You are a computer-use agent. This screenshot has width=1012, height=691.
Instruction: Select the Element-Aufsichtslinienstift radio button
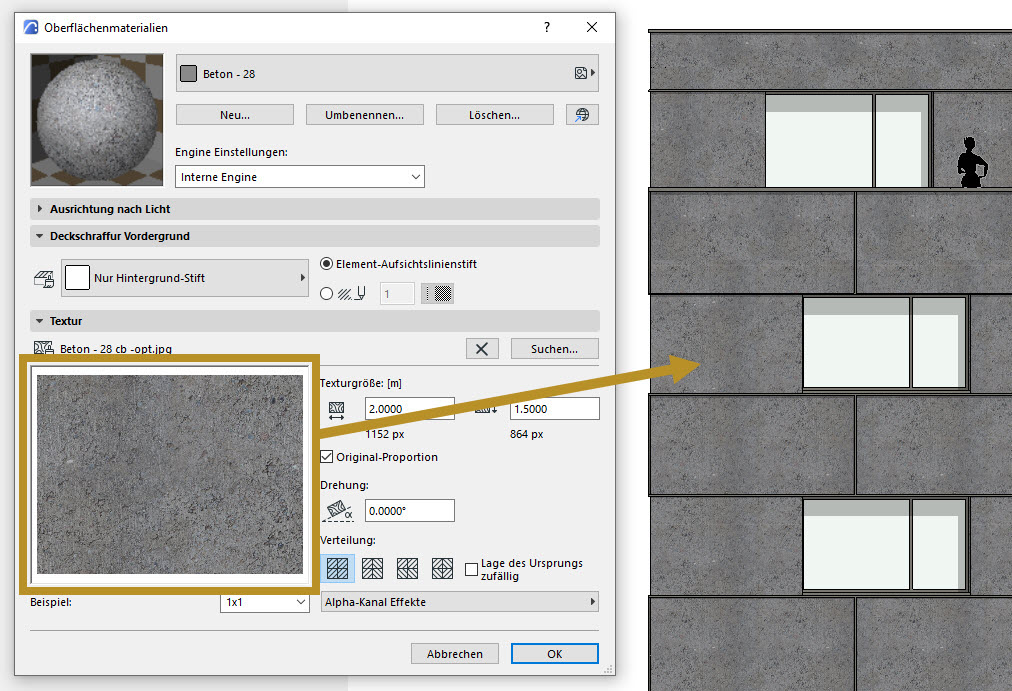coord(327,264)
